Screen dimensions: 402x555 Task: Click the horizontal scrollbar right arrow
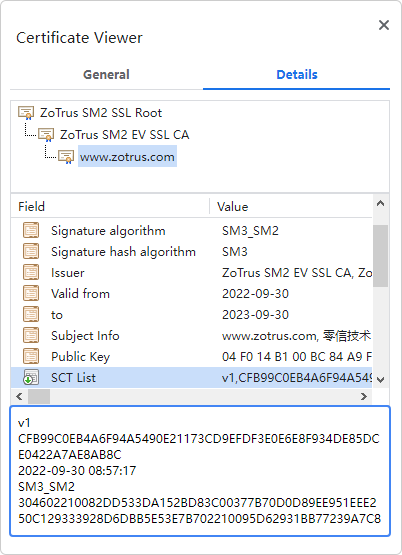(364, 396)
